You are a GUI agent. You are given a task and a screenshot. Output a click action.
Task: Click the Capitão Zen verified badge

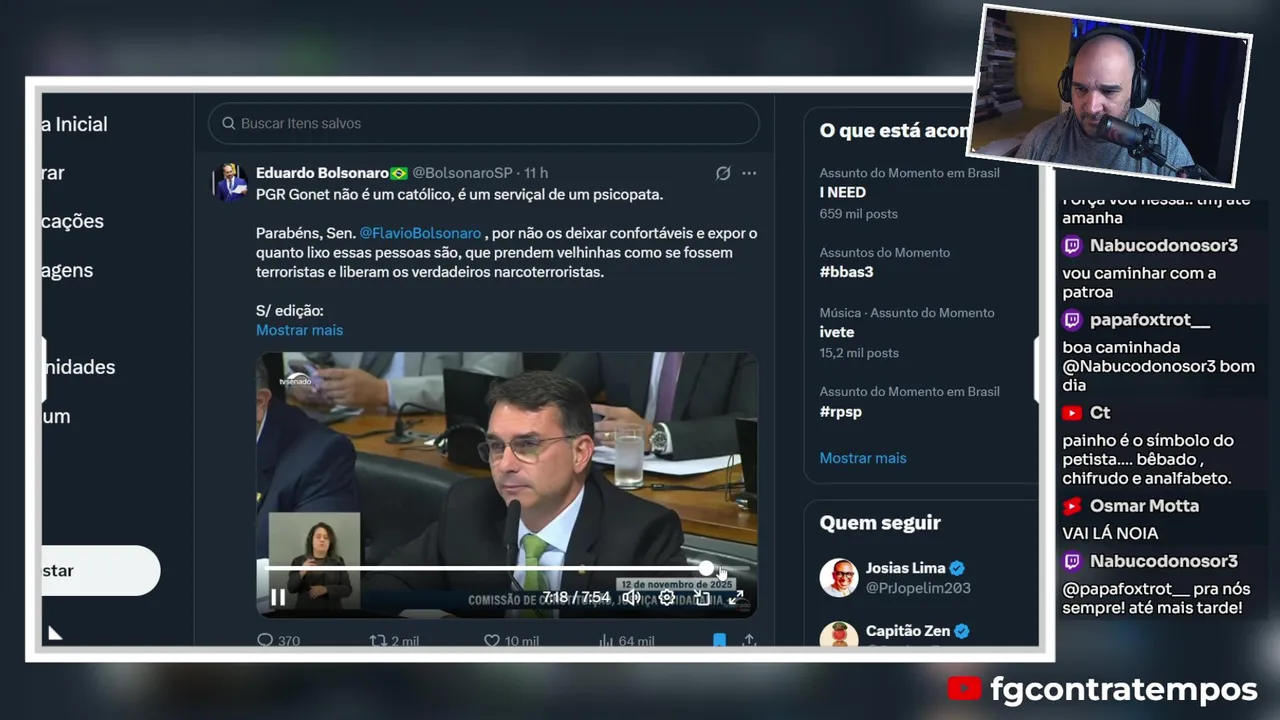(962, 631)
